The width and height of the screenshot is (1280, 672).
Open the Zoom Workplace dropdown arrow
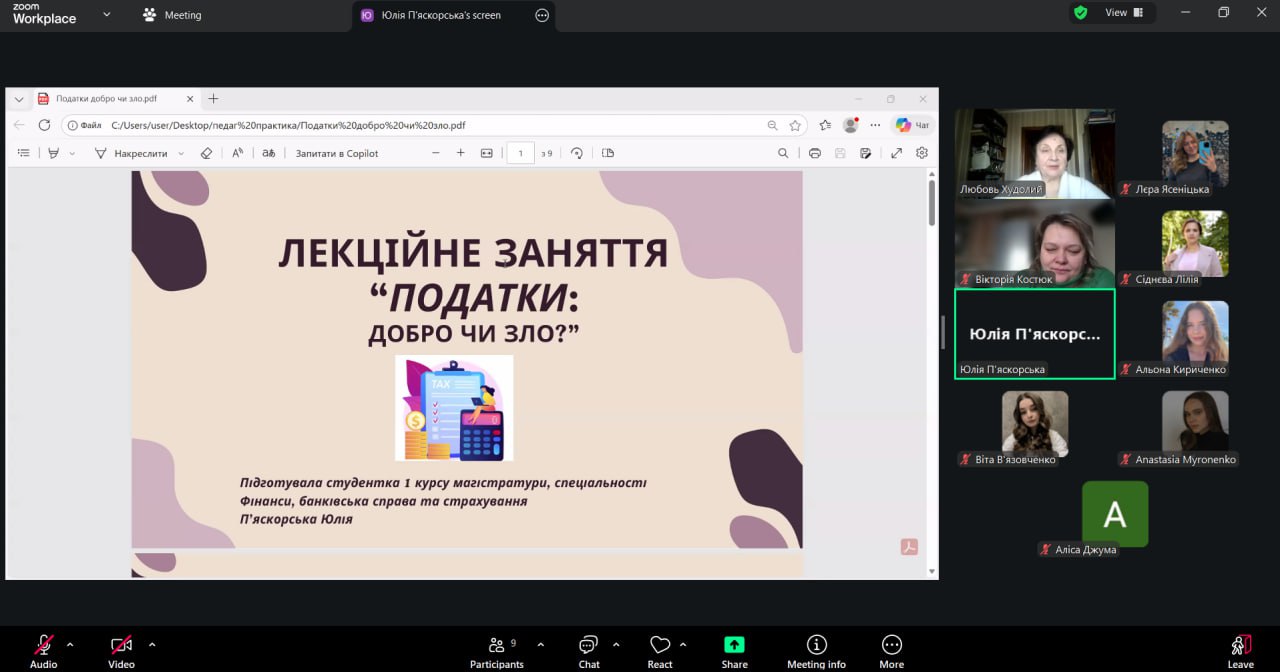coord(107,15)
